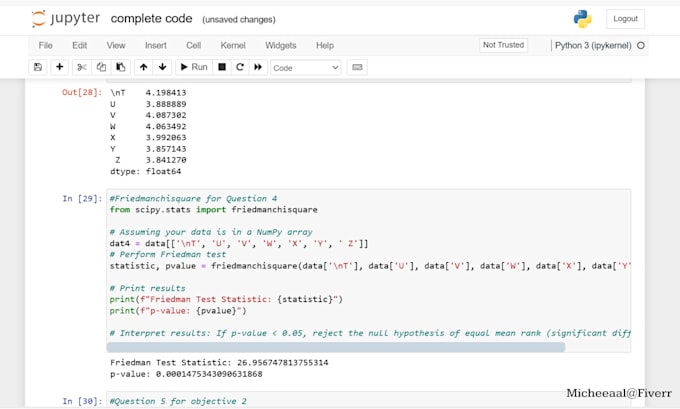Click the '# Interpret results' comment line

click(x=370, y=334)
